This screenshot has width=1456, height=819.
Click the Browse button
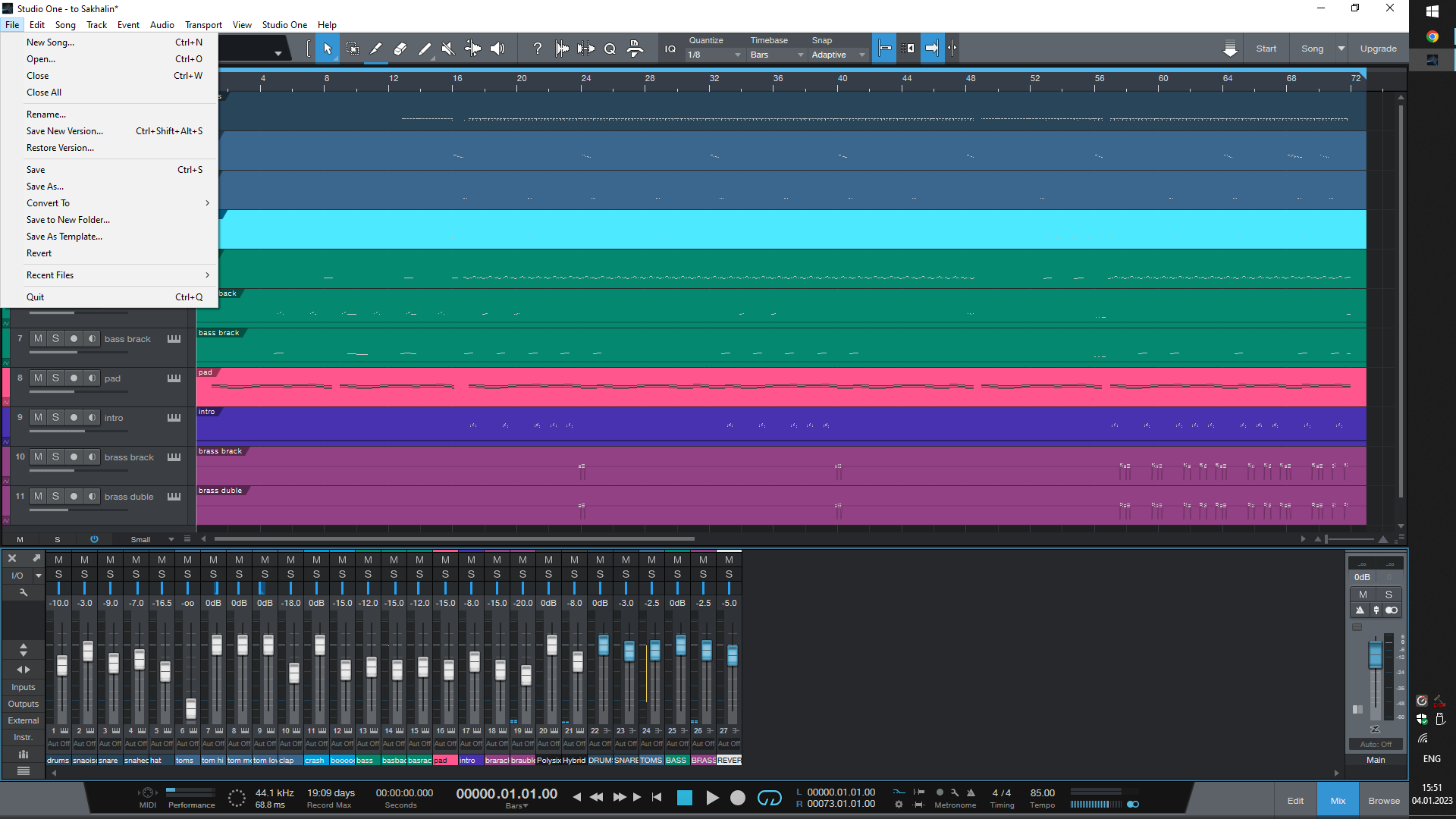[1384, 801]
